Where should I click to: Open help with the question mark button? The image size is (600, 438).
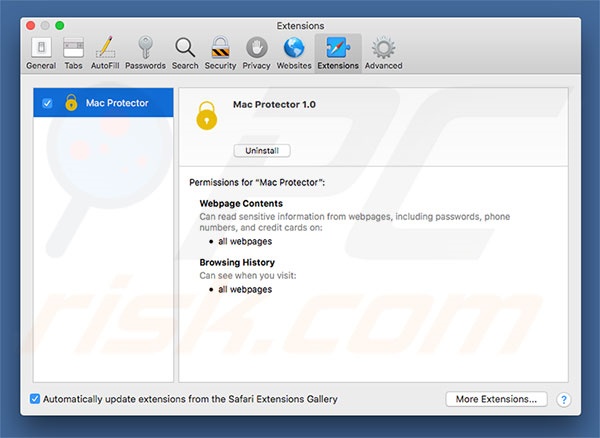tap(563, 399)
